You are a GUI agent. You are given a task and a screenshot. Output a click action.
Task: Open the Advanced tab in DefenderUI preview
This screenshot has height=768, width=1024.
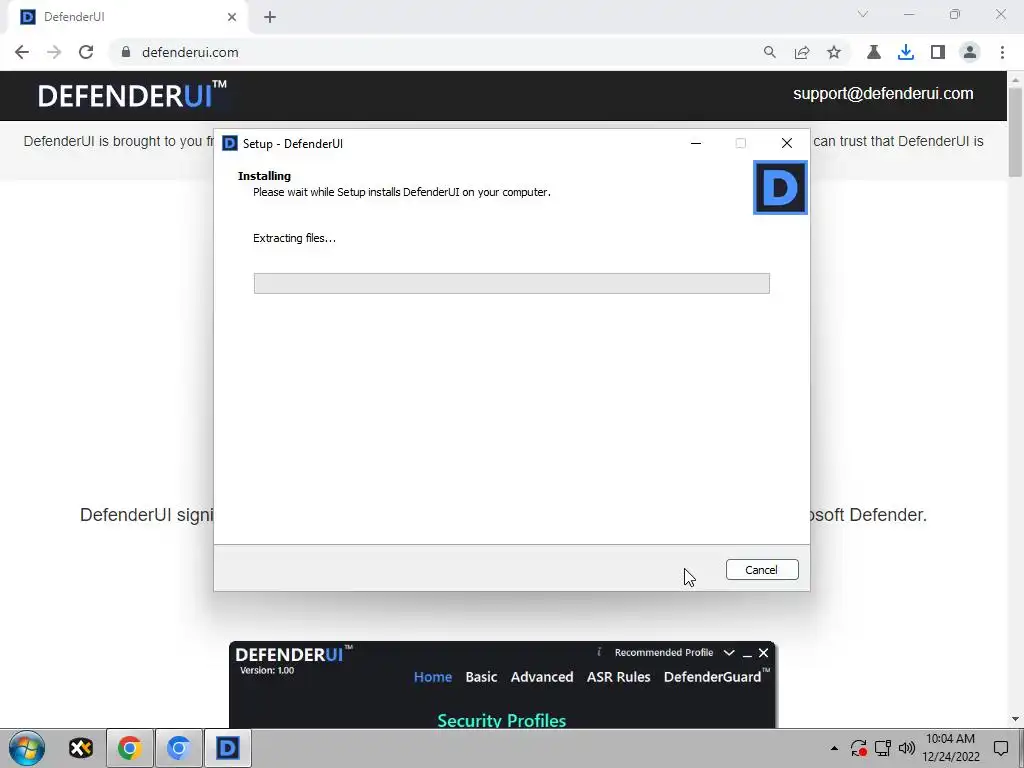pyautogui.click(x=542, y=677)
